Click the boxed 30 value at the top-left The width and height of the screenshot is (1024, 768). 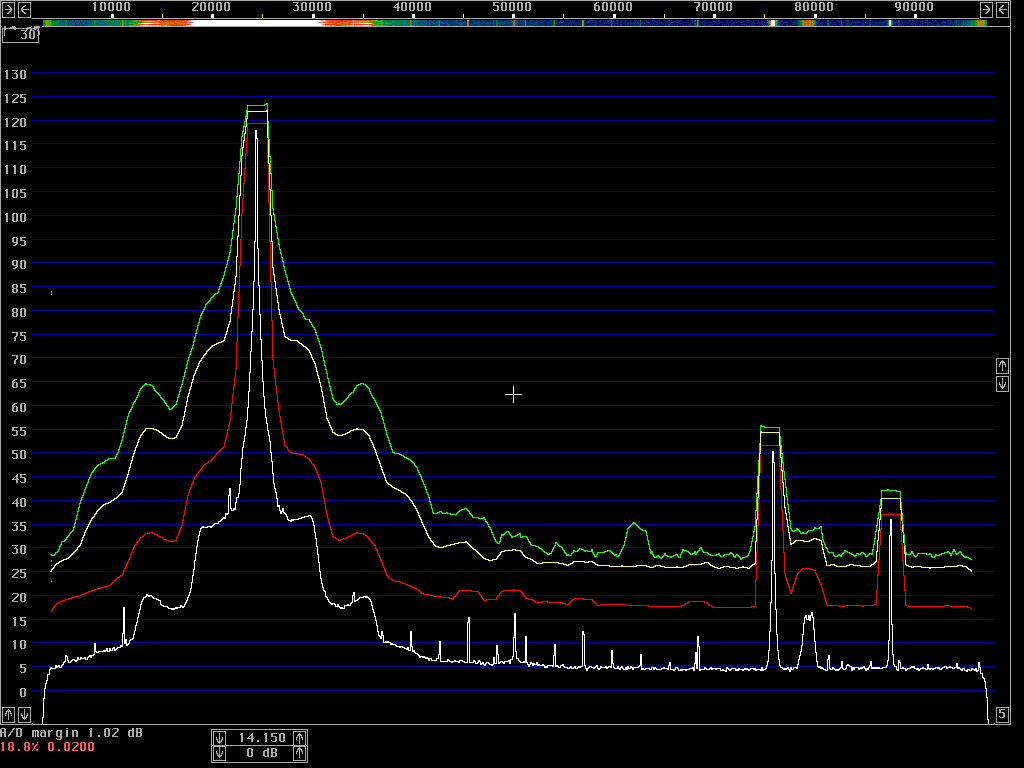coord(20,35)
